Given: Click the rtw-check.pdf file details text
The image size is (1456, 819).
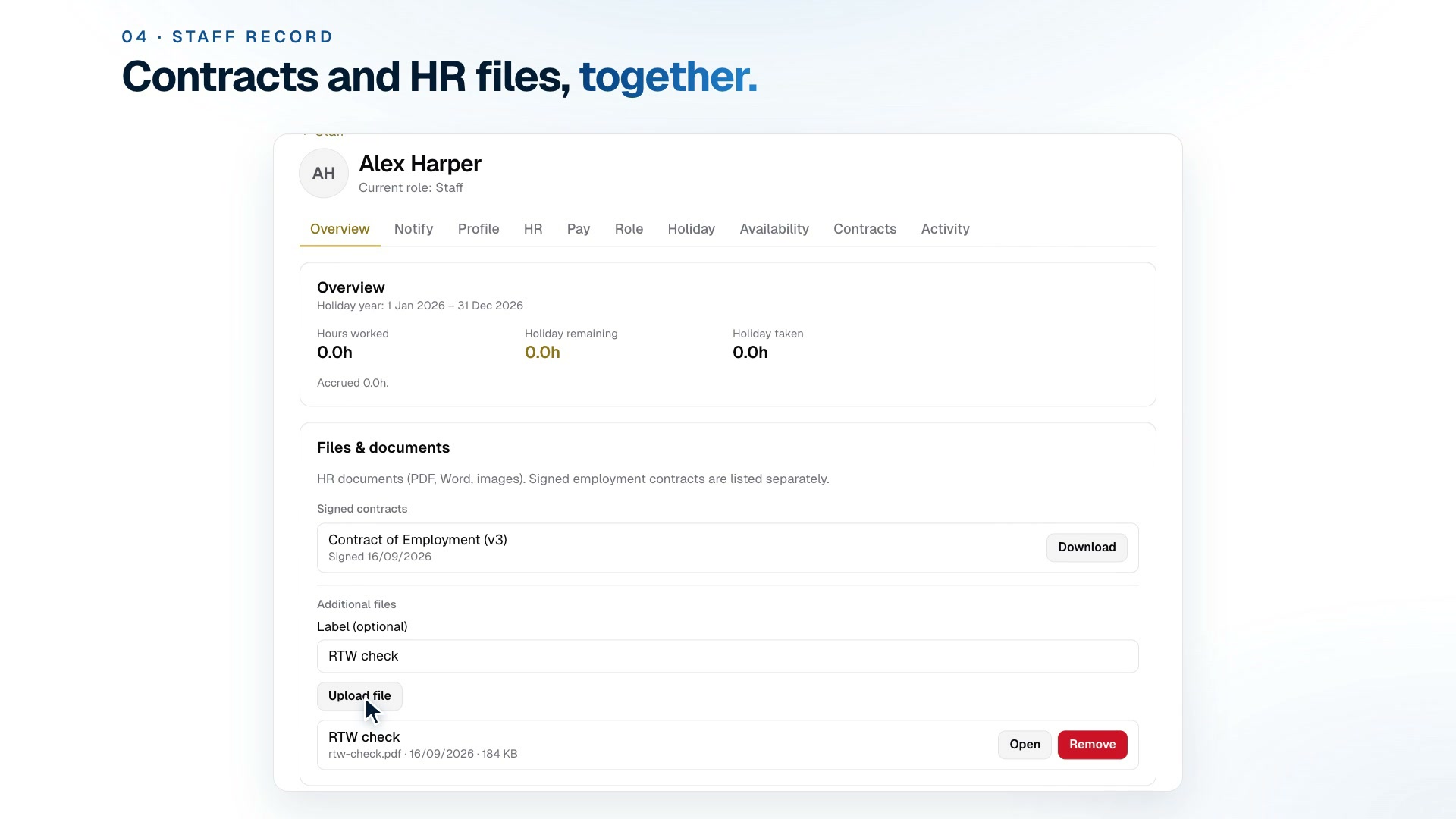Looking at the screenshot, I should pos(423,754).
